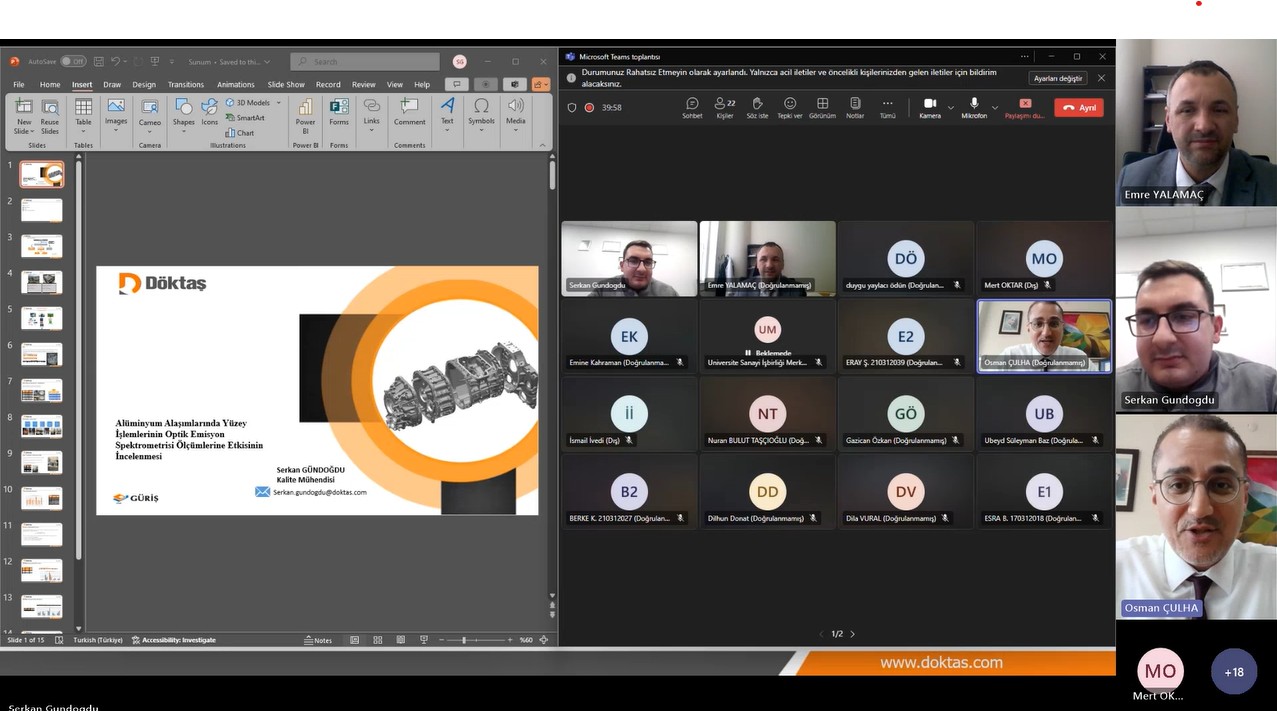Open the Slide Show ribbon tab
Screen dimensions: 1277x711
(x=287, y=85)
